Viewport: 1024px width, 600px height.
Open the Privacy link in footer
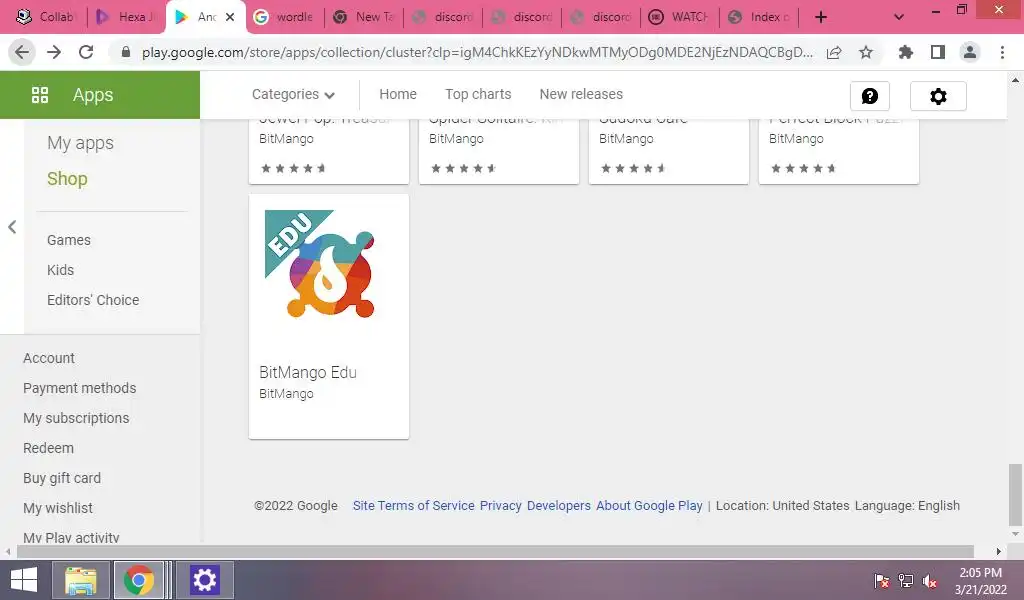(500, 505)
